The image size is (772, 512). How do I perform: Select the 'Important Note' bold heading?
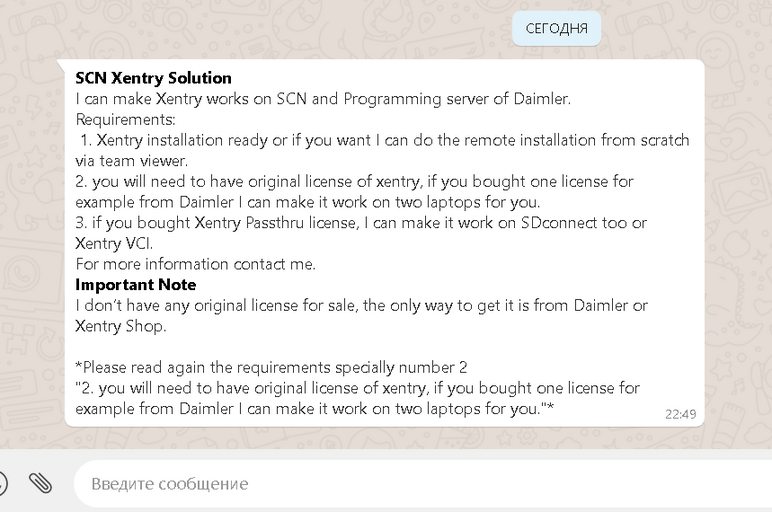click(x=135, y=285)
